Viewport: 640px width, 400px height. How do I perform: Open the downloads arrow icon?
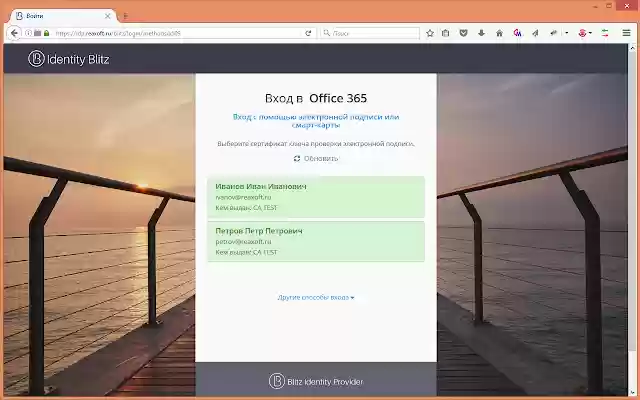click(481, 33)
